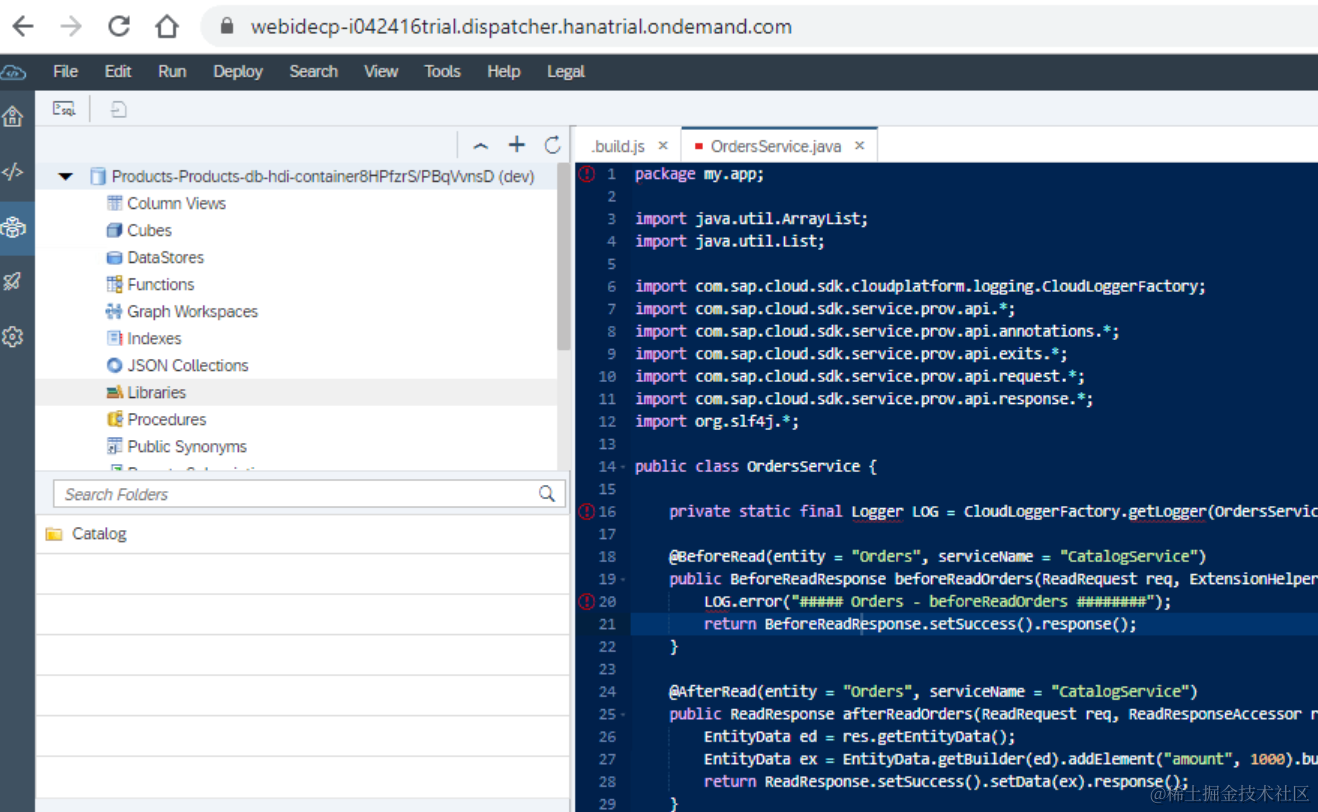Open the Deploy menu
The image size is (1318, 812).
click(x=238, y=72)
